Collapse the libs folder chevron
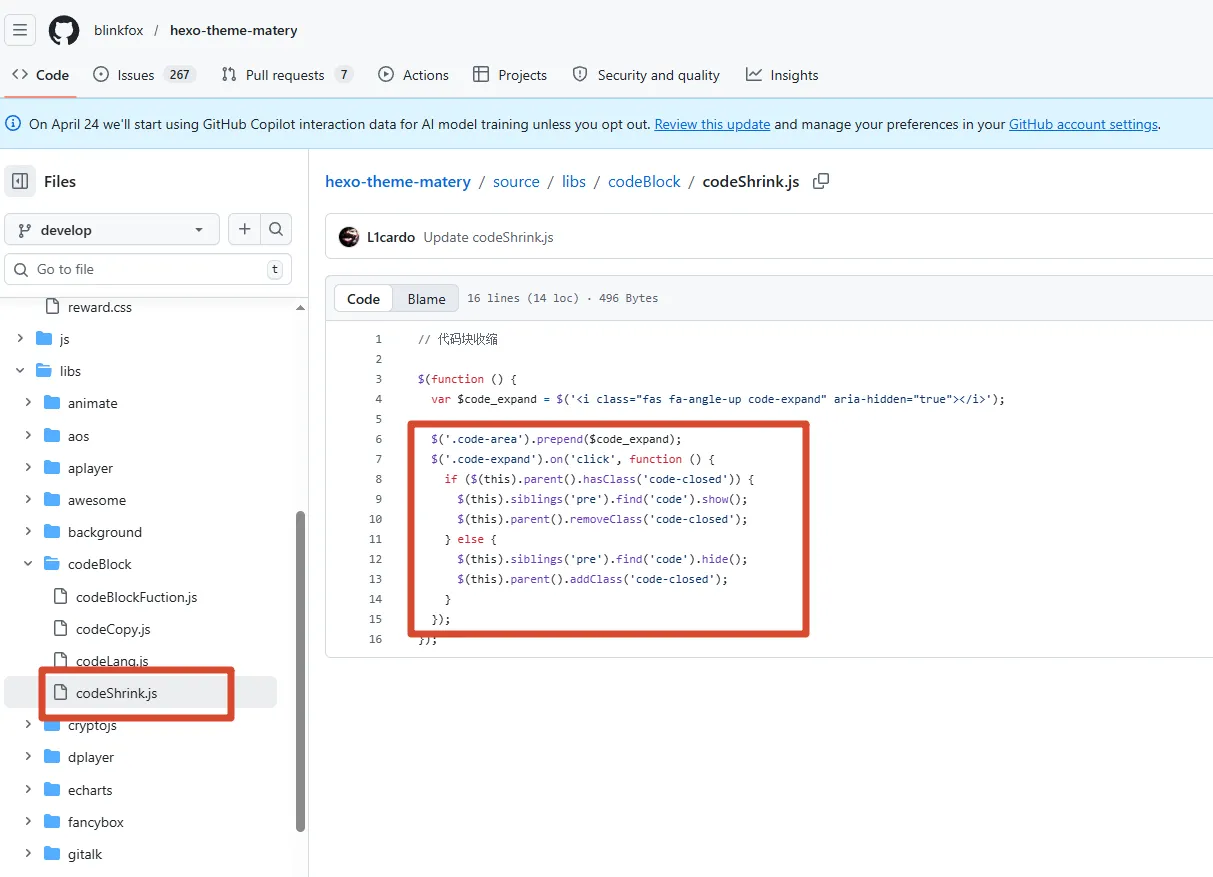Screen dimensions: 1213x877 [20, 371]
